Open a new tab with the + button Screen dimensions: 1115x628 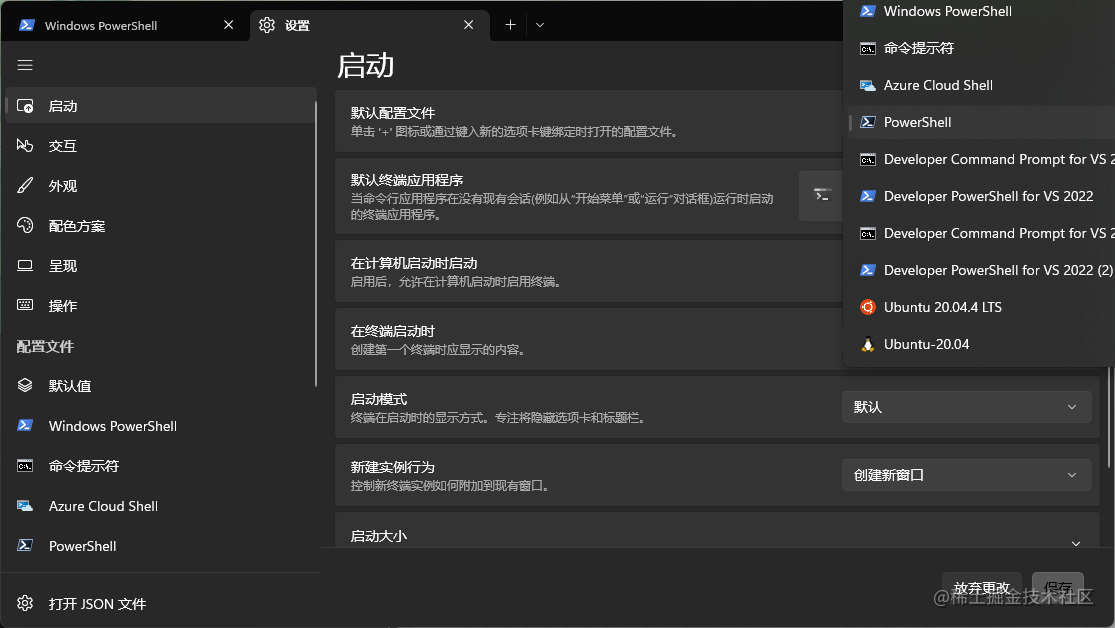[x=509, y=25]
